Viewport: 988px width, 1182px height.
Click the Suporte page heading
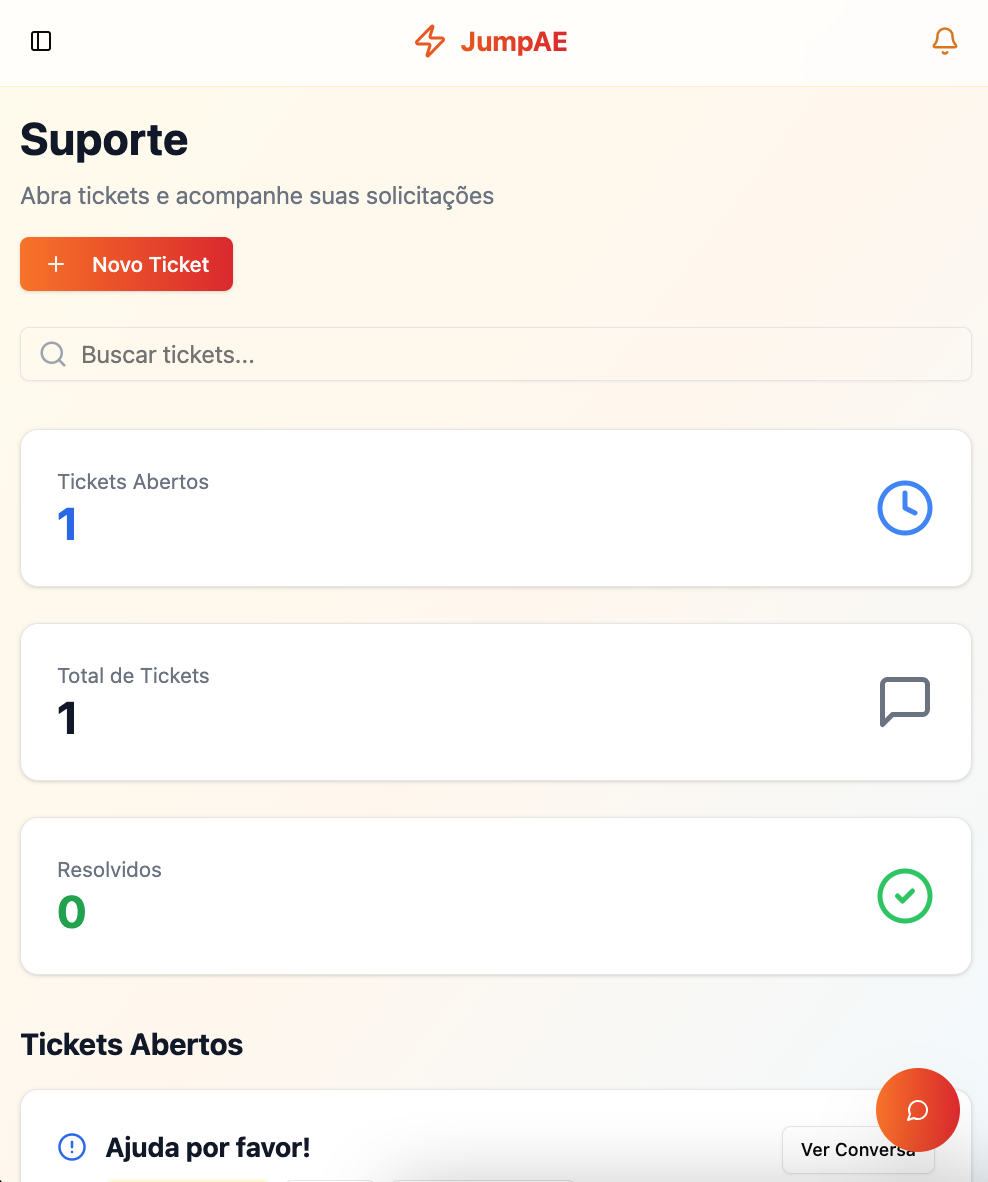(104, 139)
